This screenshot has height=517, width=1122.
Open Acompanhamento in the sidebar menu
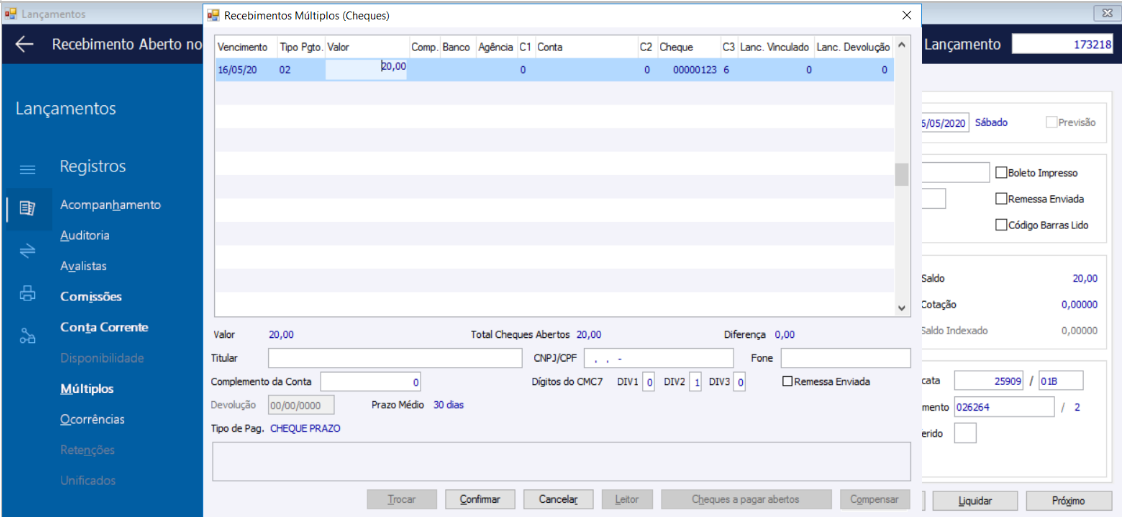111,205
